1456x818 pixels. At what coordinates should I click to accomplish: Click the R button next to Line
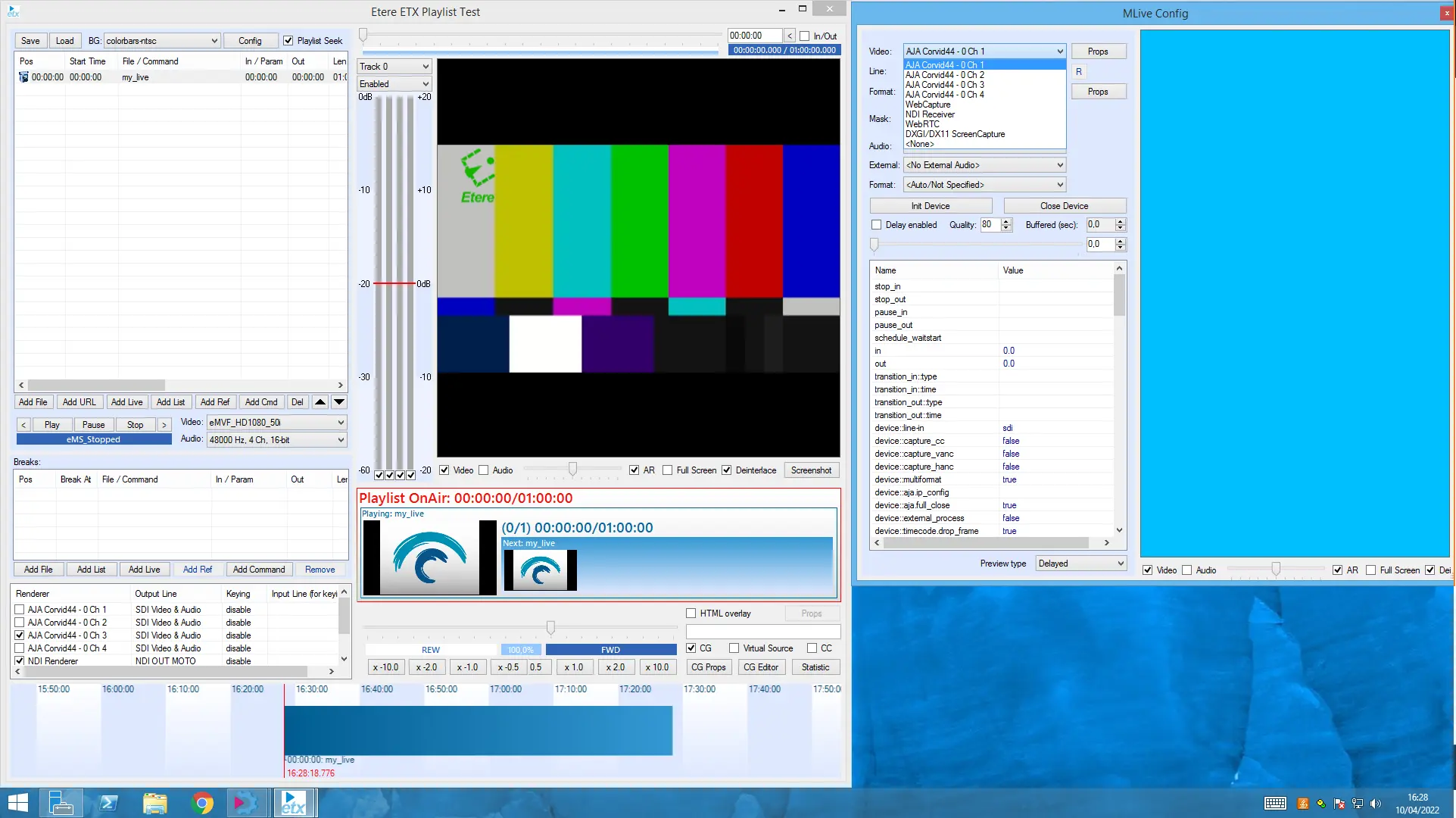(1078, 72)
